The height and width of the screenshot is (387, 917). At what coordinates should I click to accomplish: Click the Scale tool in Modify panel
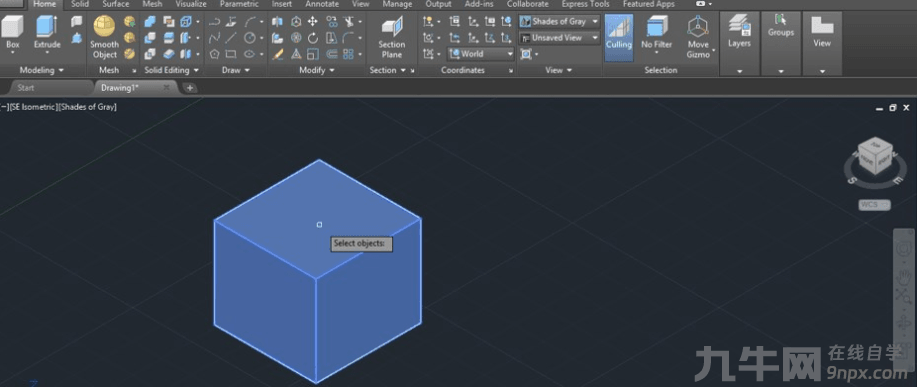[313, 54]
